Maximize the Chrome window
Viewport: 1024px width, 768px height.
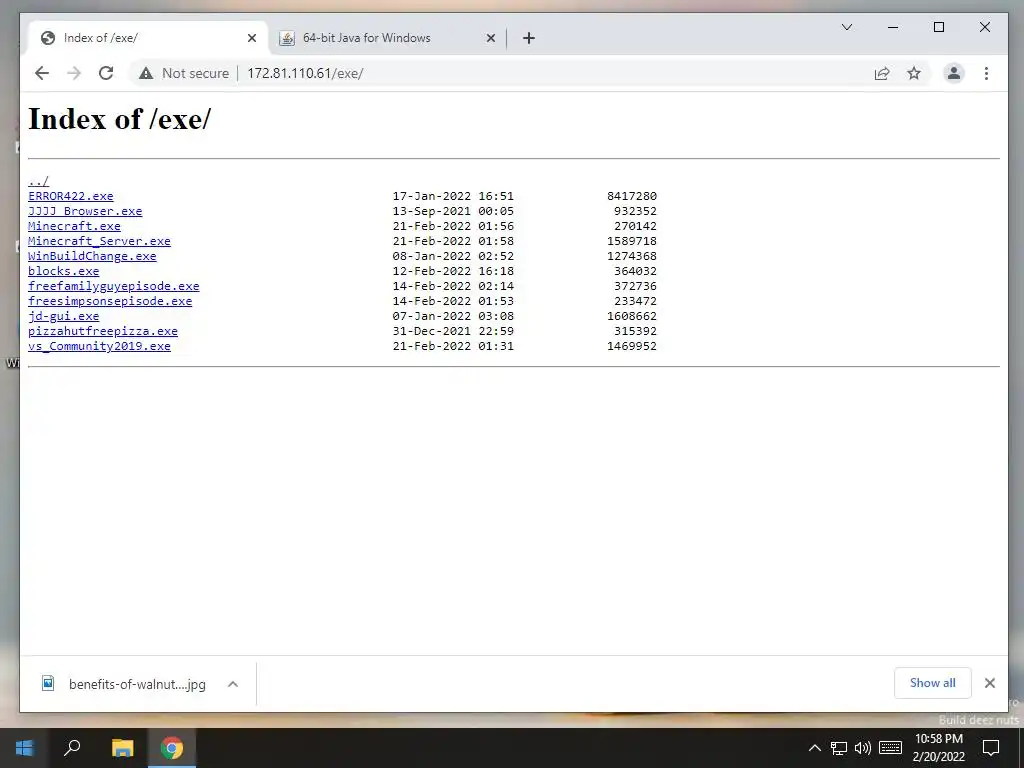938,27
